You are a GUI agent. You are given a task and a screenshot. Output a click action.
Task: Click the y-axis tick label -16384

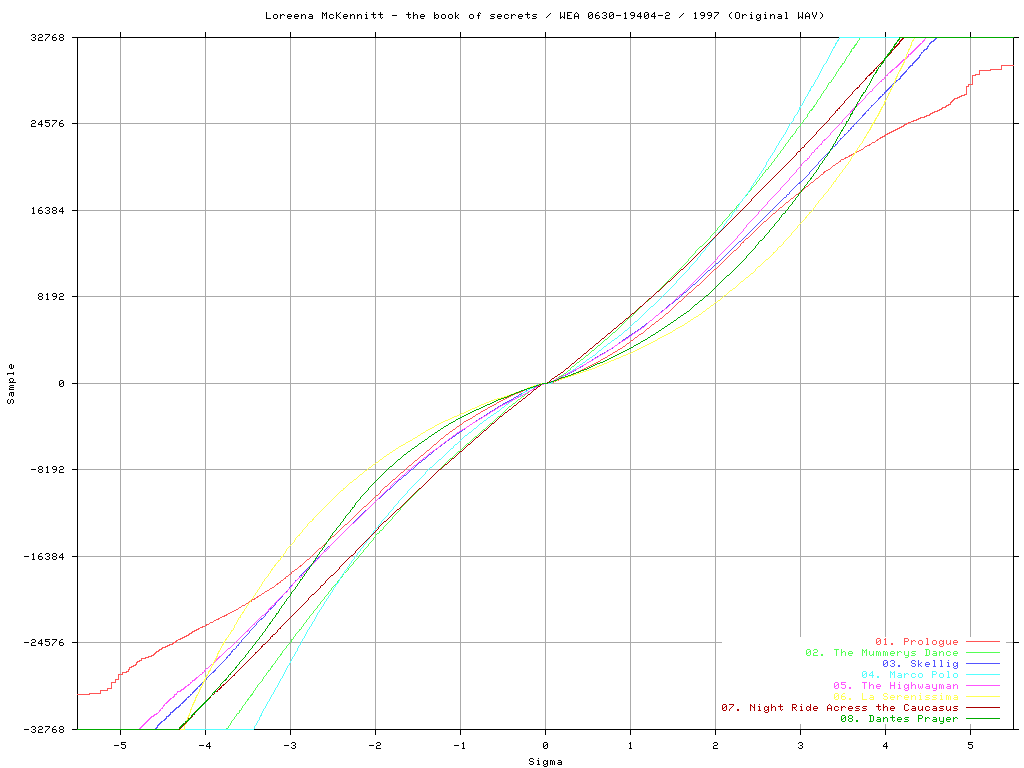pyautogui.click(x=44, y=556)
